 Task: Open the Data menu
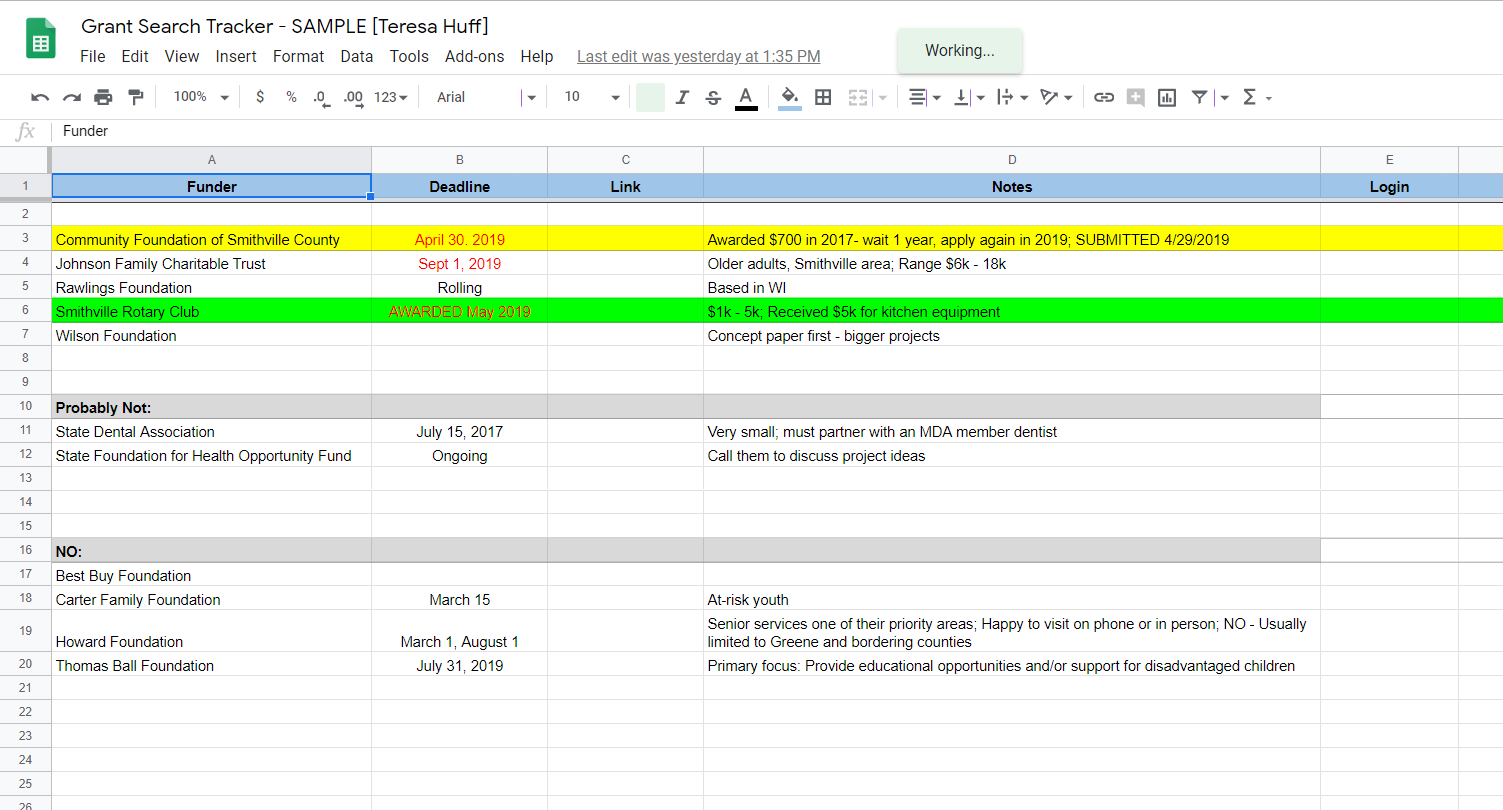click(x=357, y=57)
